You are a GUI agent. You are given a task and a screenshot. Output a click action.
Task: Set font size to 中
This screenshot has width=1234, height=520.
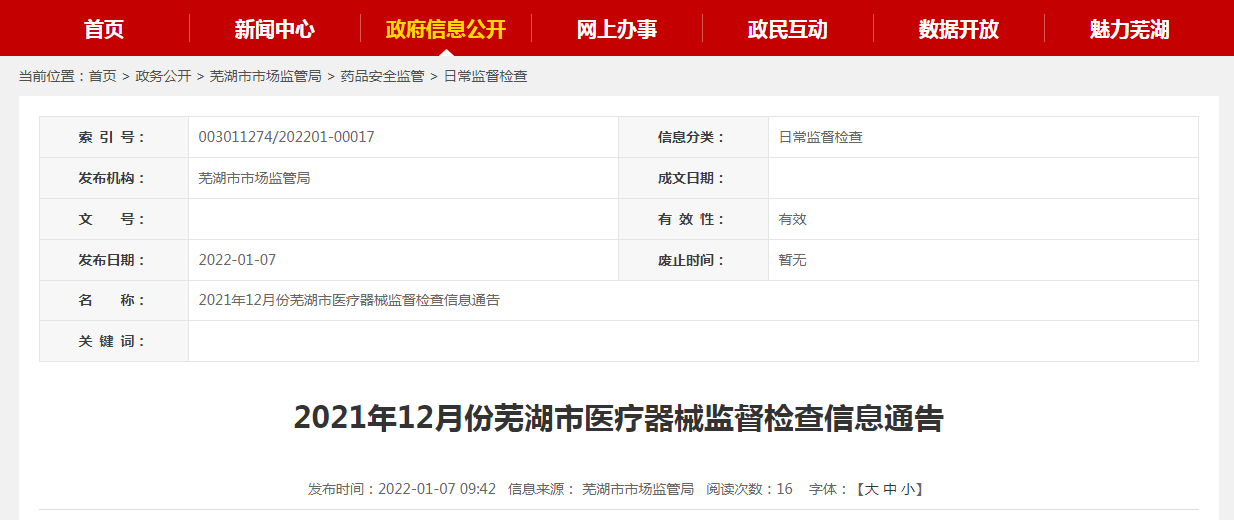pyautogui.click(x=889, y=489)
